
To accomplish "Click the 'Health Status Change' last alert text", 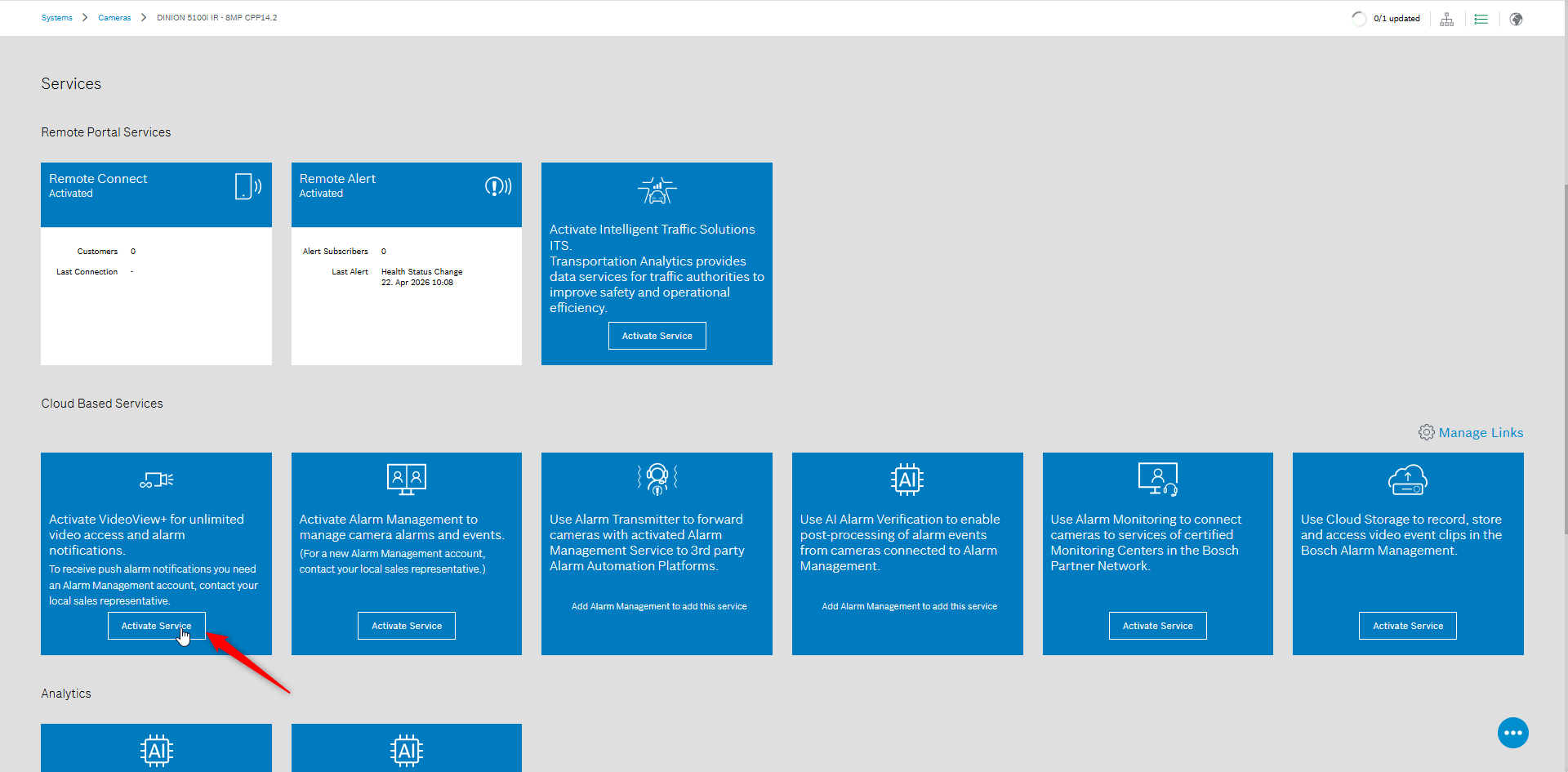I will pos(421,272).
